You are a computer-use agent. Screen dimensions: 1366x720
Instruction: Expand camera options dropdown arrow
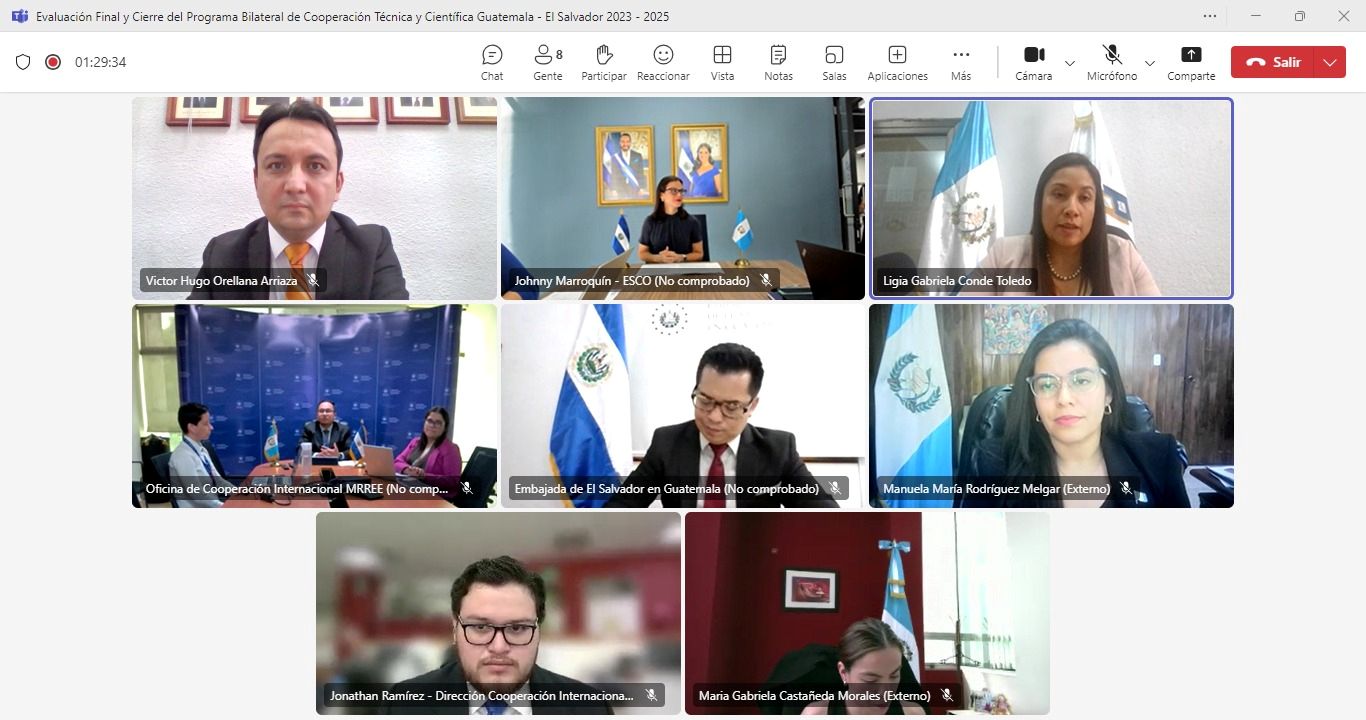[x=1070, y=63]
